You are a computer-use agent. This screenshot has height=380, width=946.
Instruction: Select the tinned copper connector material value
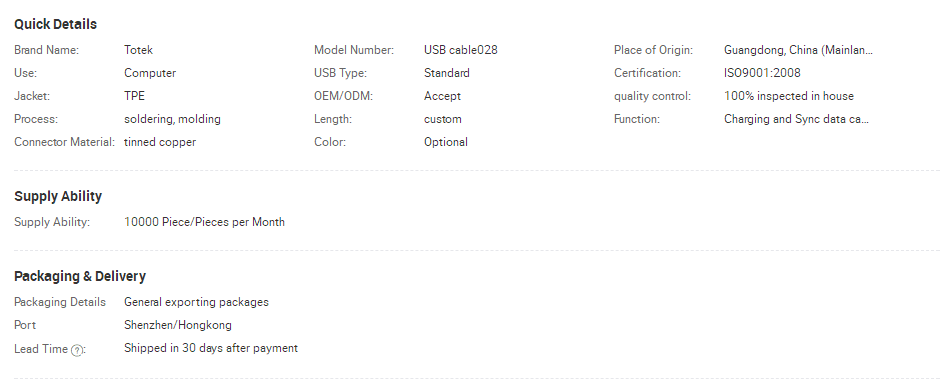pyautogui.click(x=160, y=142)
